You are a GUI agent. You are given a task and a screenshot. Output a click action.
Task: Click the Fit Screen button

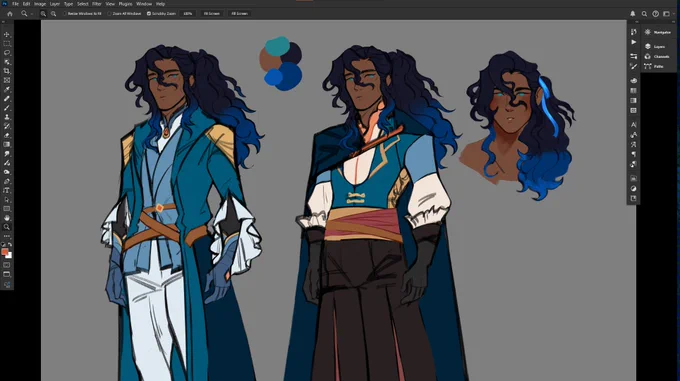point(212,14)
